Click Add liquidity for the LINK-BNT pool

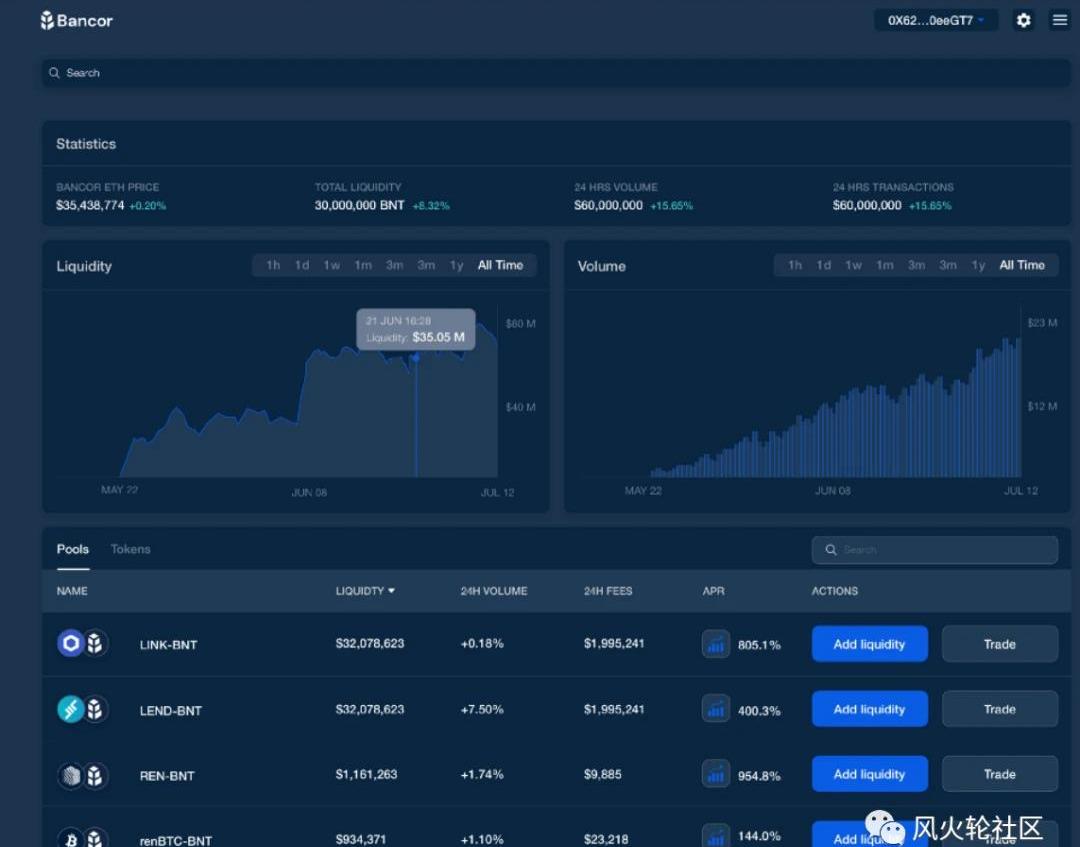(869, 644)
